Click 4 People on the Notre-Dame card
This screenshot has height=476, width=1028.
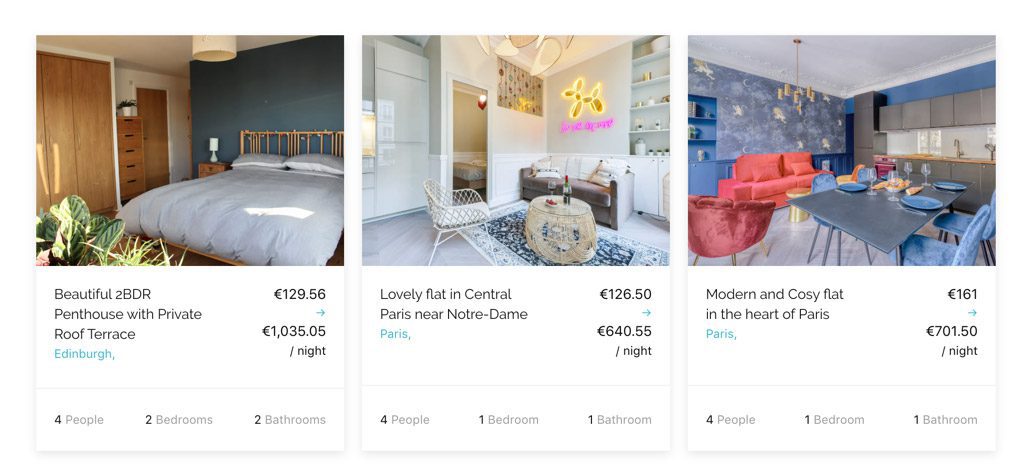[405, 420]
